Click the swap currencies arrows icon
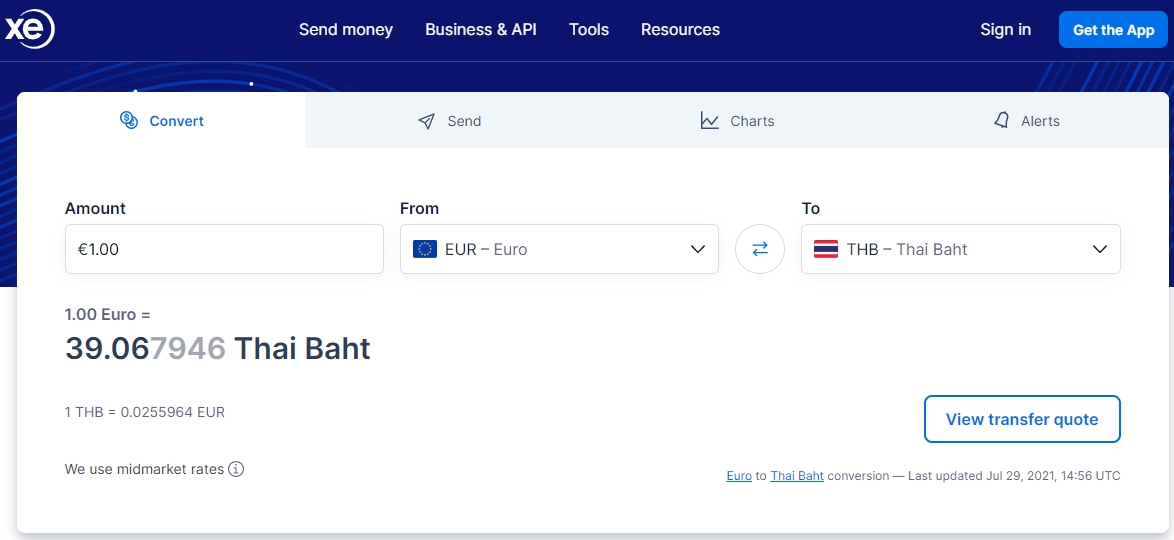This screenshot has height=540, width=1174. [760, 249]
